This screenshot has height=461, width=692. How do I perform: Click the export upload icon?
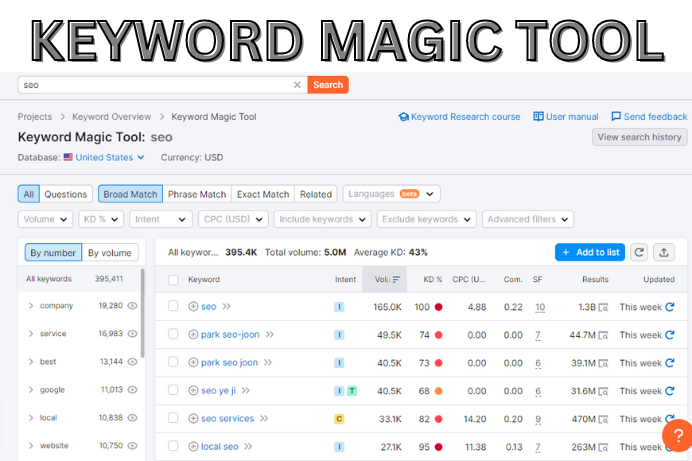click(x=665, y=252)
